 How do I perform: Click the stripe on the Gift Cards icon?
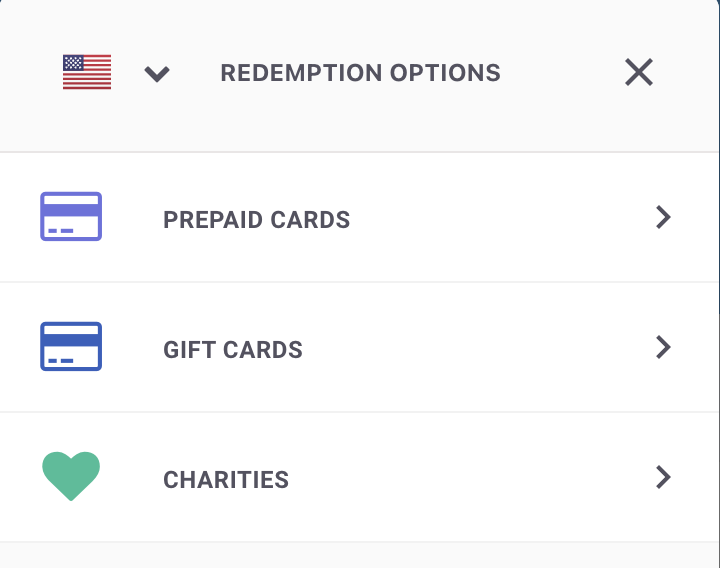(71, 340)
